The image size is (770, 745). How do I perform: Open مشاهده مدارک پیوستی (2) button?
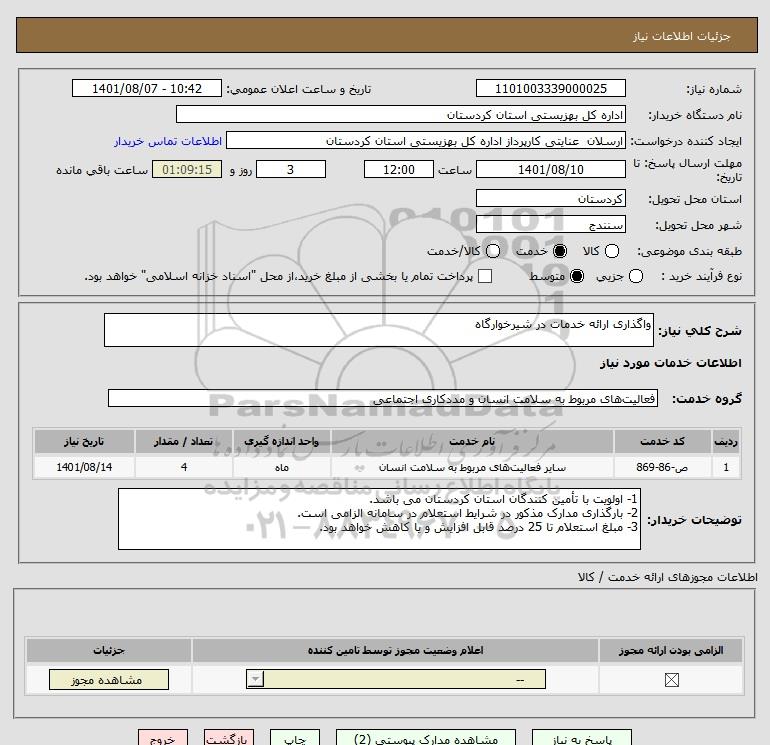(426, 737)
